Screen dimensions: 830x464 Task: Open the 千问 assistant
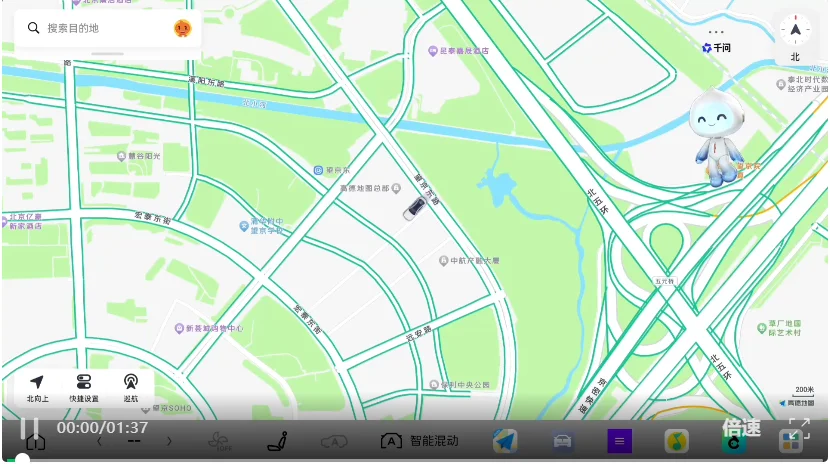tap(716, 48)
